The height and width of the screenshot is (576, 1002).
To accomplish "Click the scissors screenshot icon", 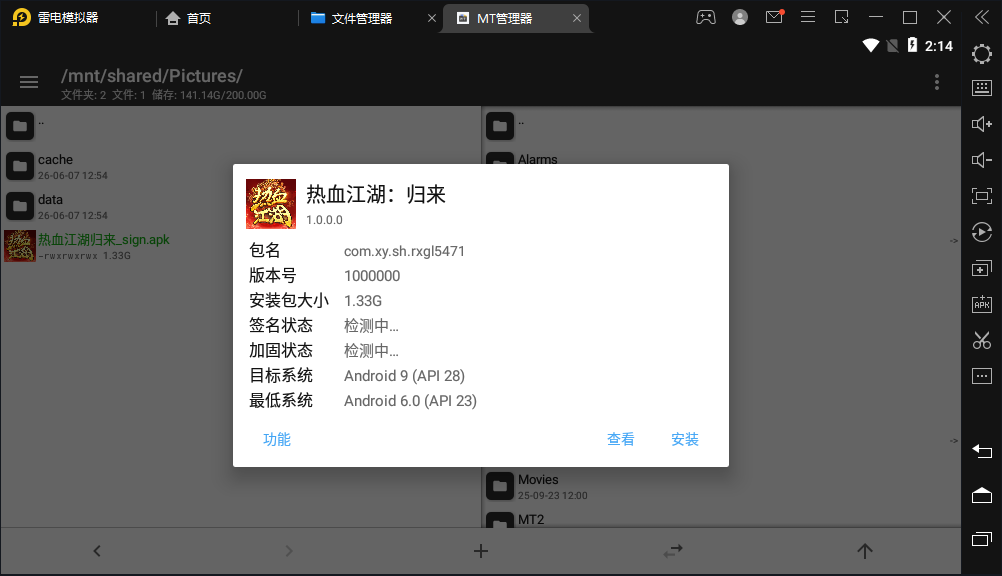I will point(982,340).
